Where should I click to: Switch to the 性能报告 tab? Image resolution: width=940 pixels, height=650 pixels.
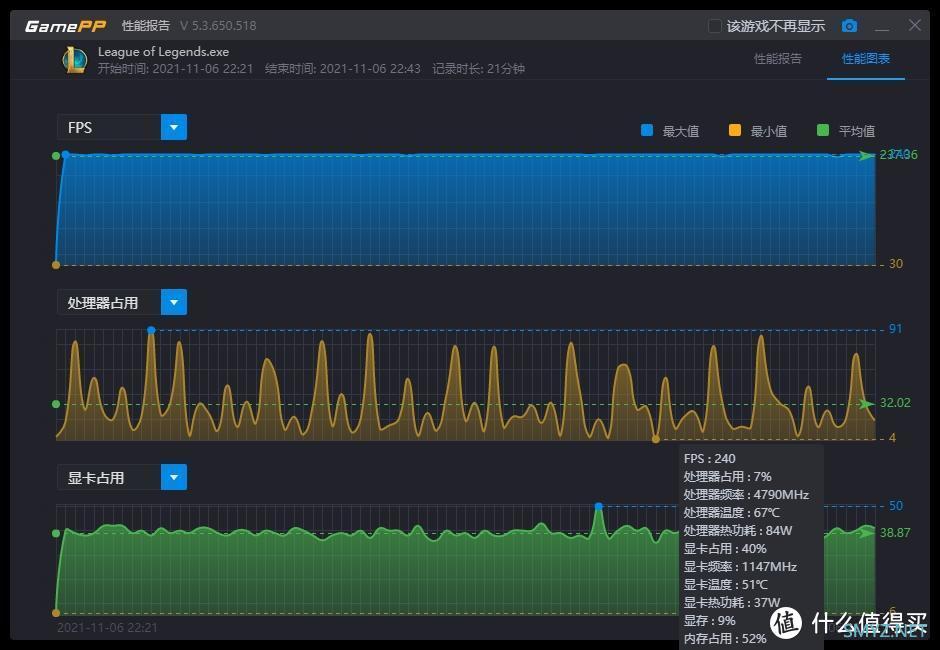(x=778, y=58)
